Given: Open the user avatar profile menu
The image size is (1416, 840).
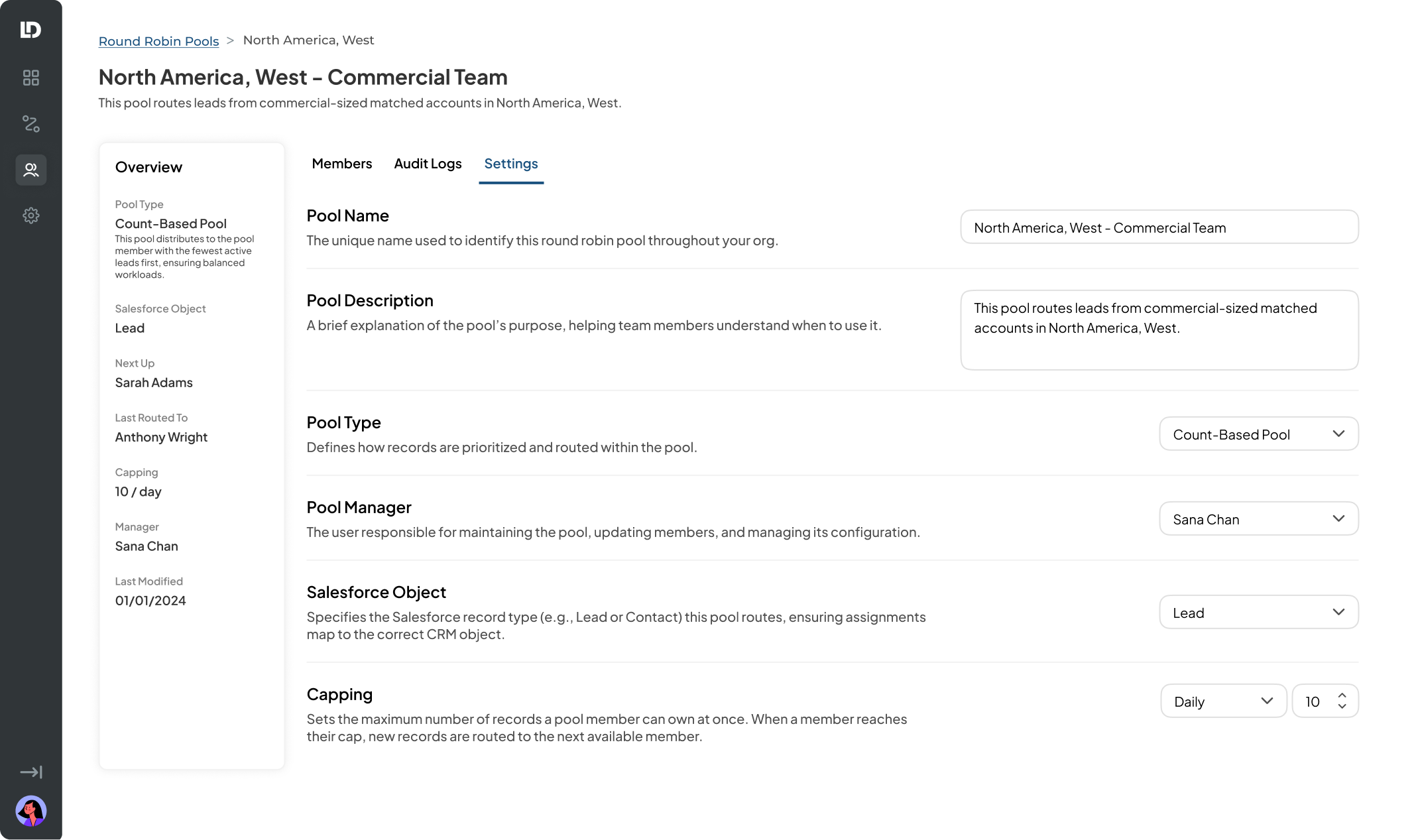Looking at the screenshot, I should pos(30,811).
